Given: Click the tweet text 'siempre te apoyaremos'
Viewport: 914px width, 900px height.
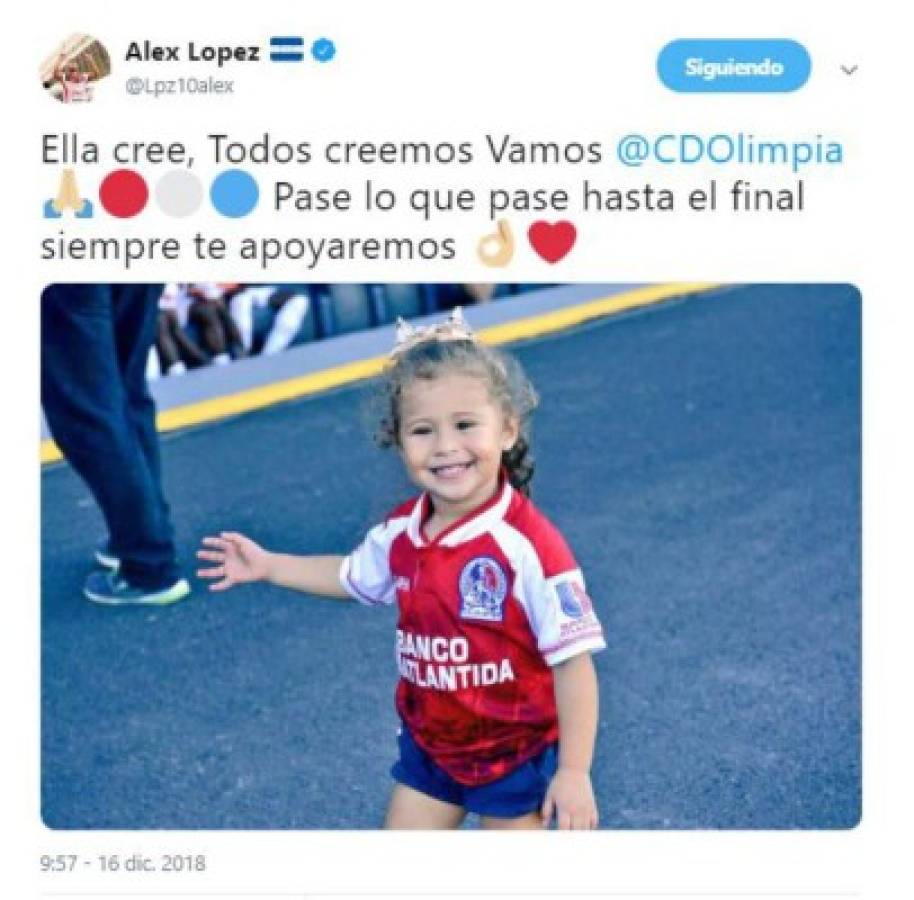Looking at the screenshot, I should tap(248, 246).
